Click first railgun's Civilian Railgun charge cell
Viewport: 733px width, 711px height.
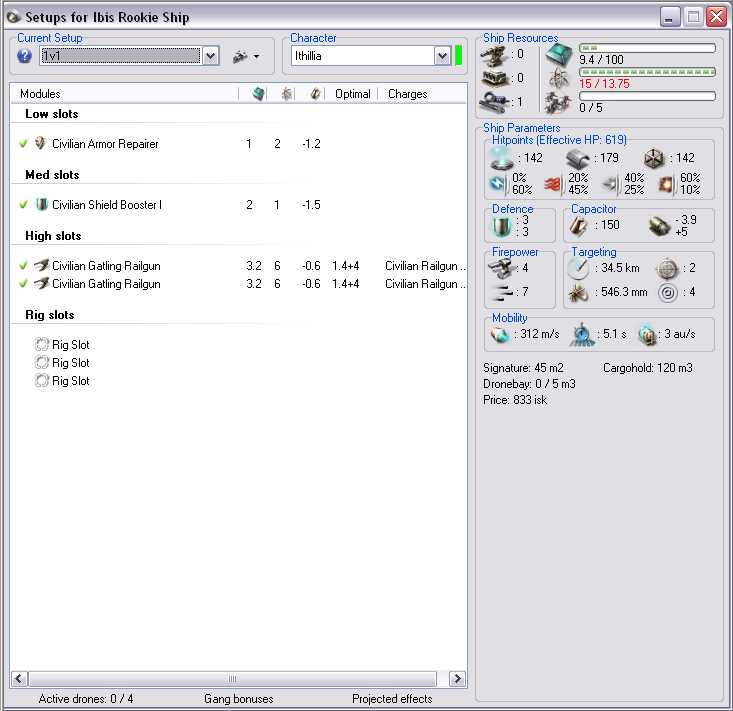click(x=425, y=266)
